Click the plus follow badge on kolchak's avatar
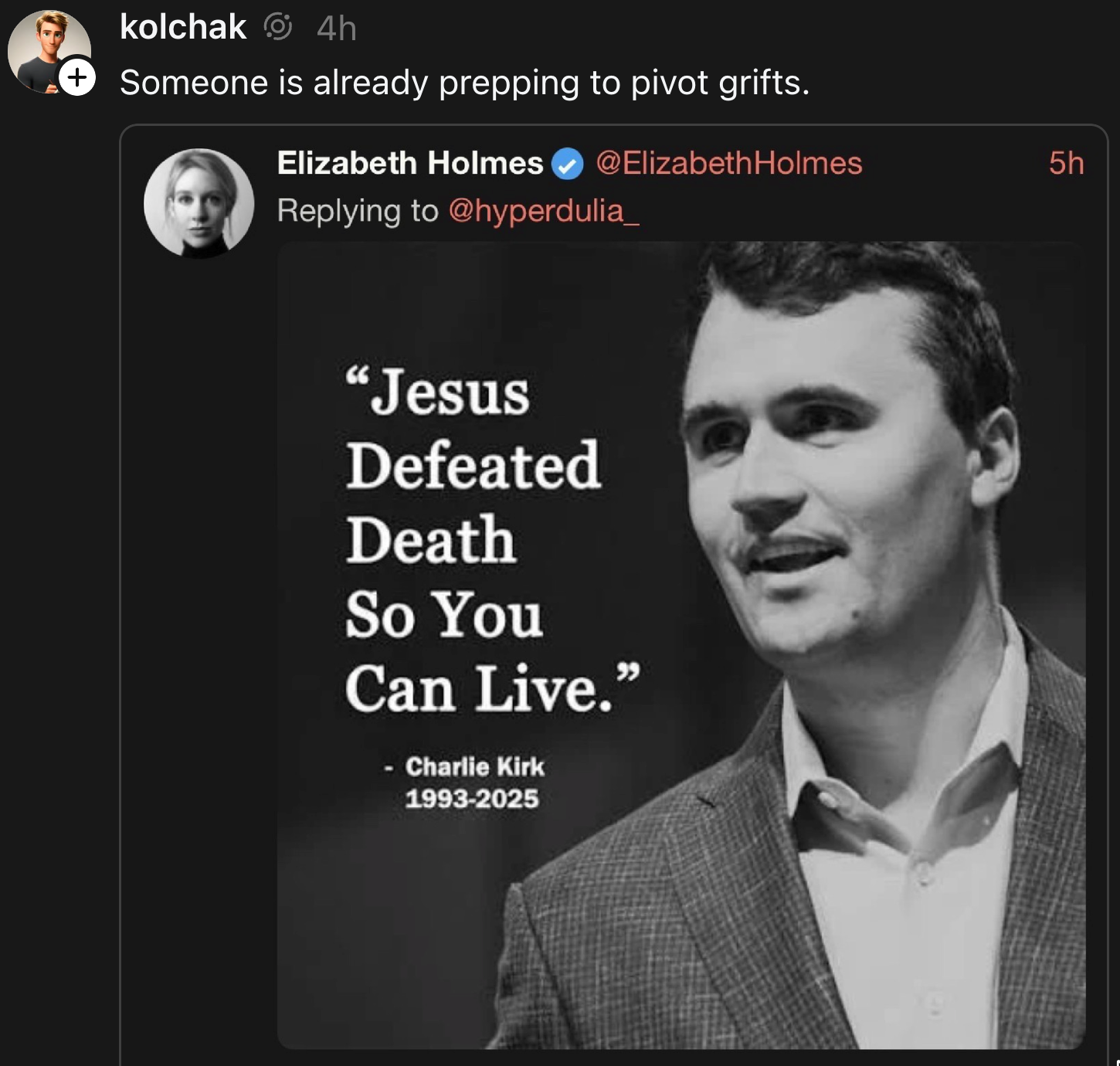The height and width of the screenshot is (1066, 1120). [76, 76]
